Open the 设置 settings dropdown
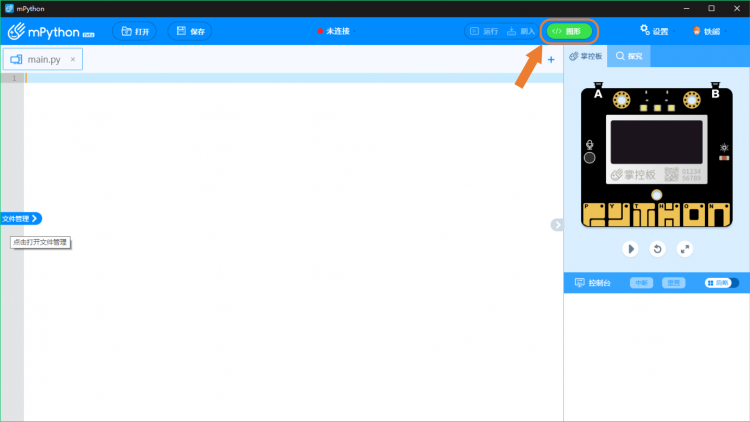 pos(657,31)
